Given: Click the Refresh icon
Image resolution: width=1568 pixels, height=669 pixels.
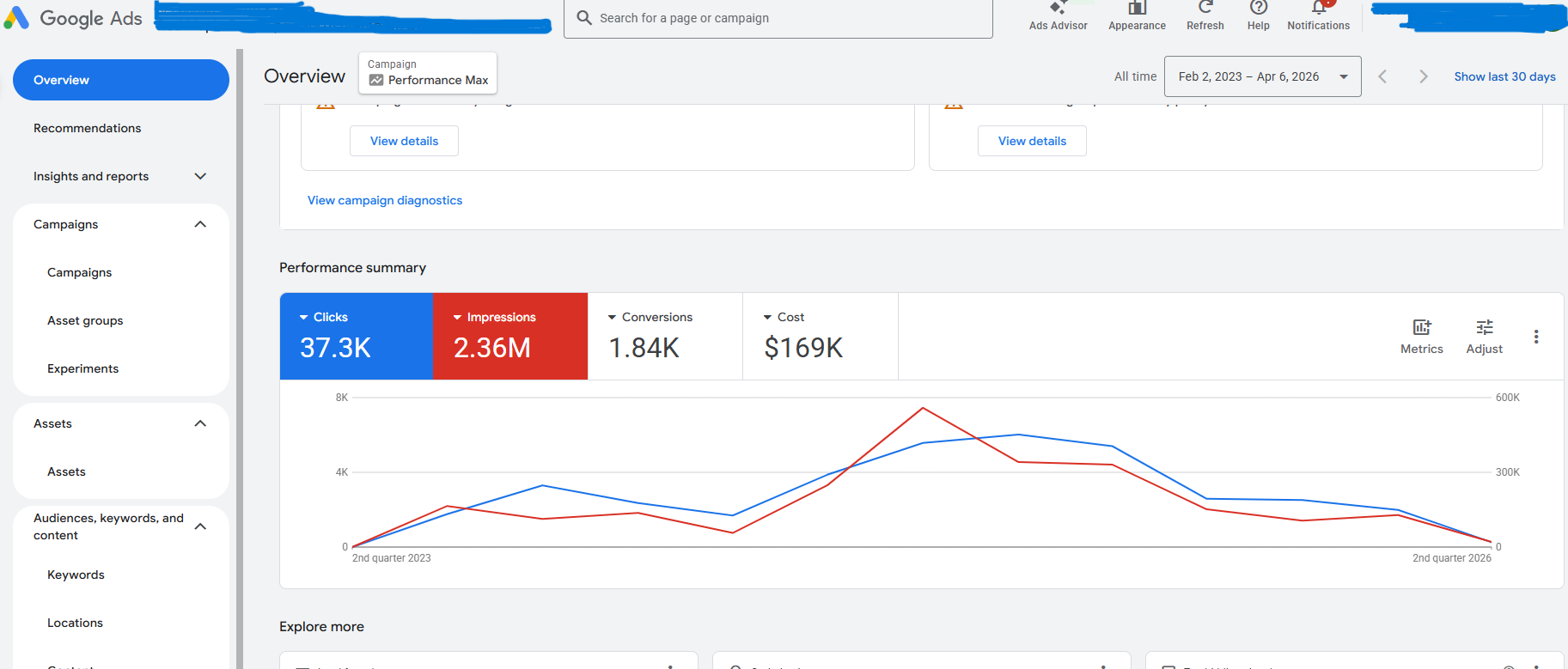Looking at the screenshot, I should coord(1205,8).
